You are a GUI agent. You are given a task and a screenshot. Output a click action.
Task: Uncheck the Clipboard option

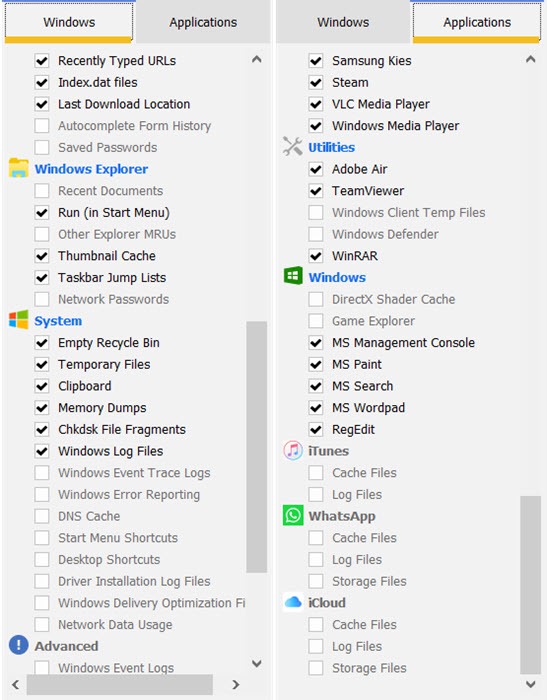(x=42, y=386)
